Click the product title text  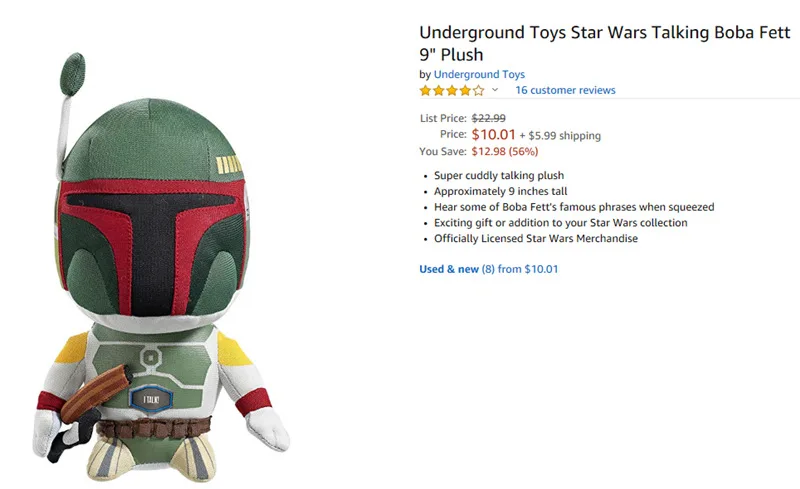pyautogui.click(x=605, y=43)
